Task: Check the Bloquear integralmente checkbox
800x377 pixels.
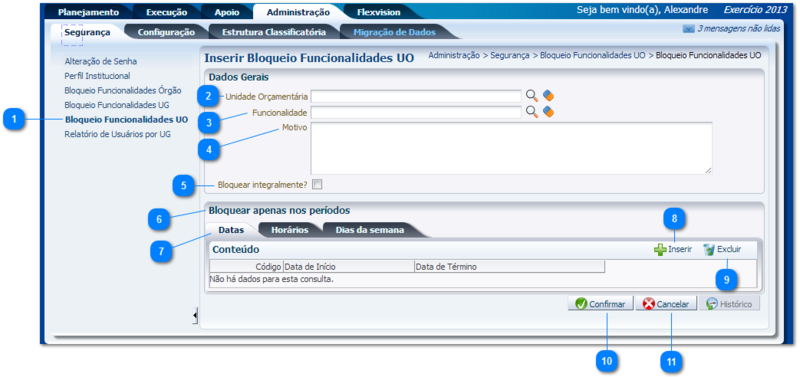Action: tap(317, 185)
